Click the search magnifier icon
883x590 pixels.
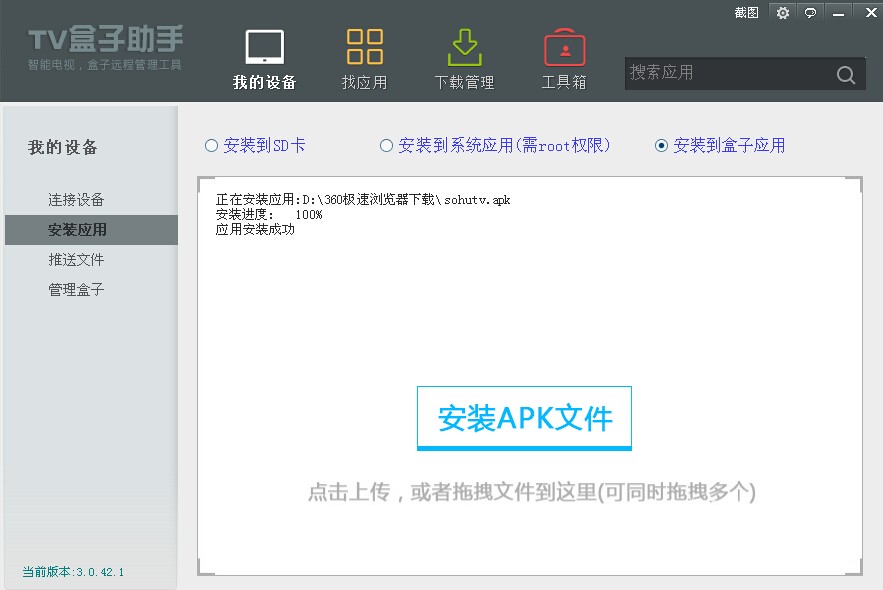845,74
